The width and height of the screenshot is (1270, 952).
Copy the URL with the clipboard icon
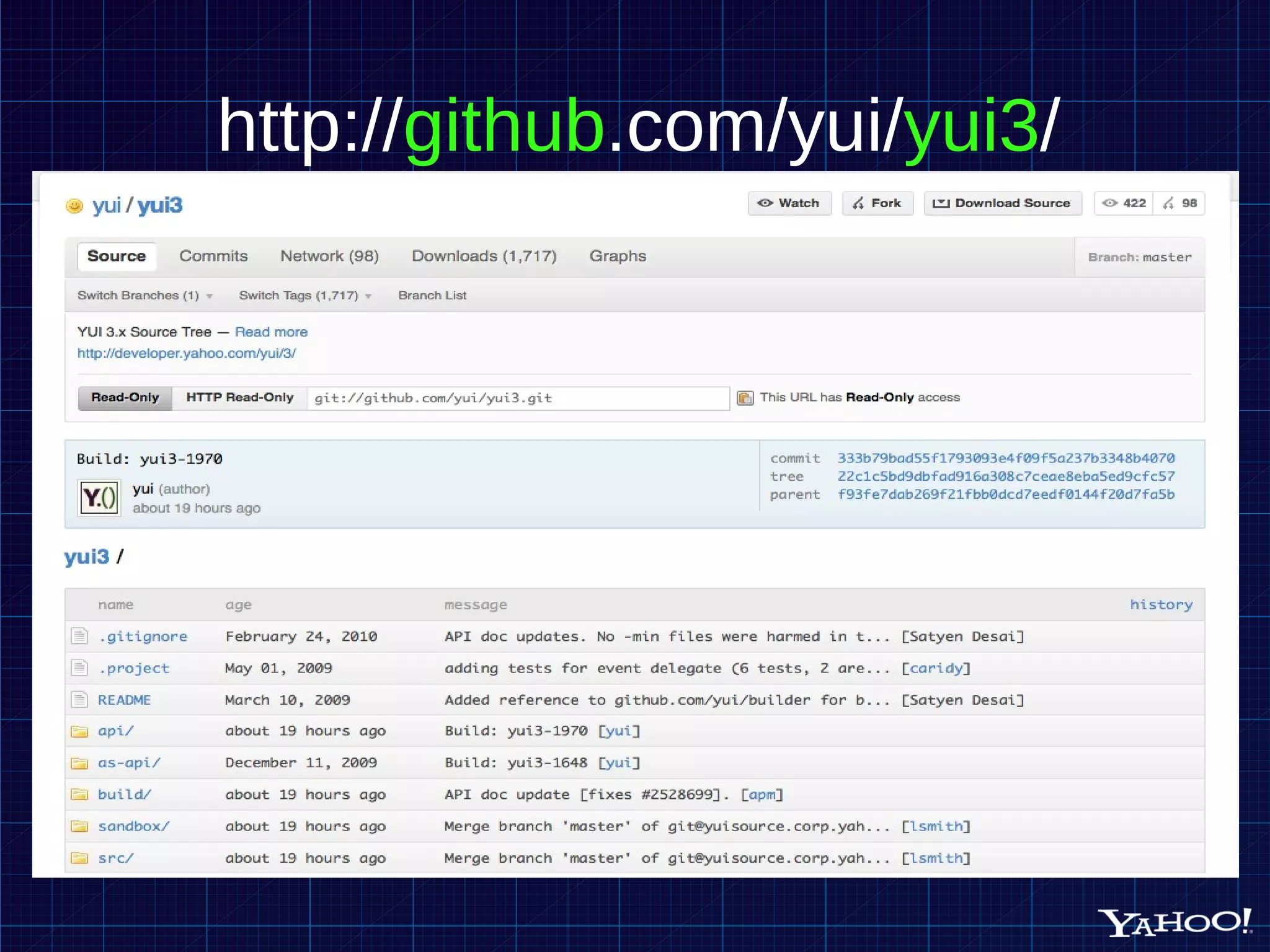pos(745,398)
